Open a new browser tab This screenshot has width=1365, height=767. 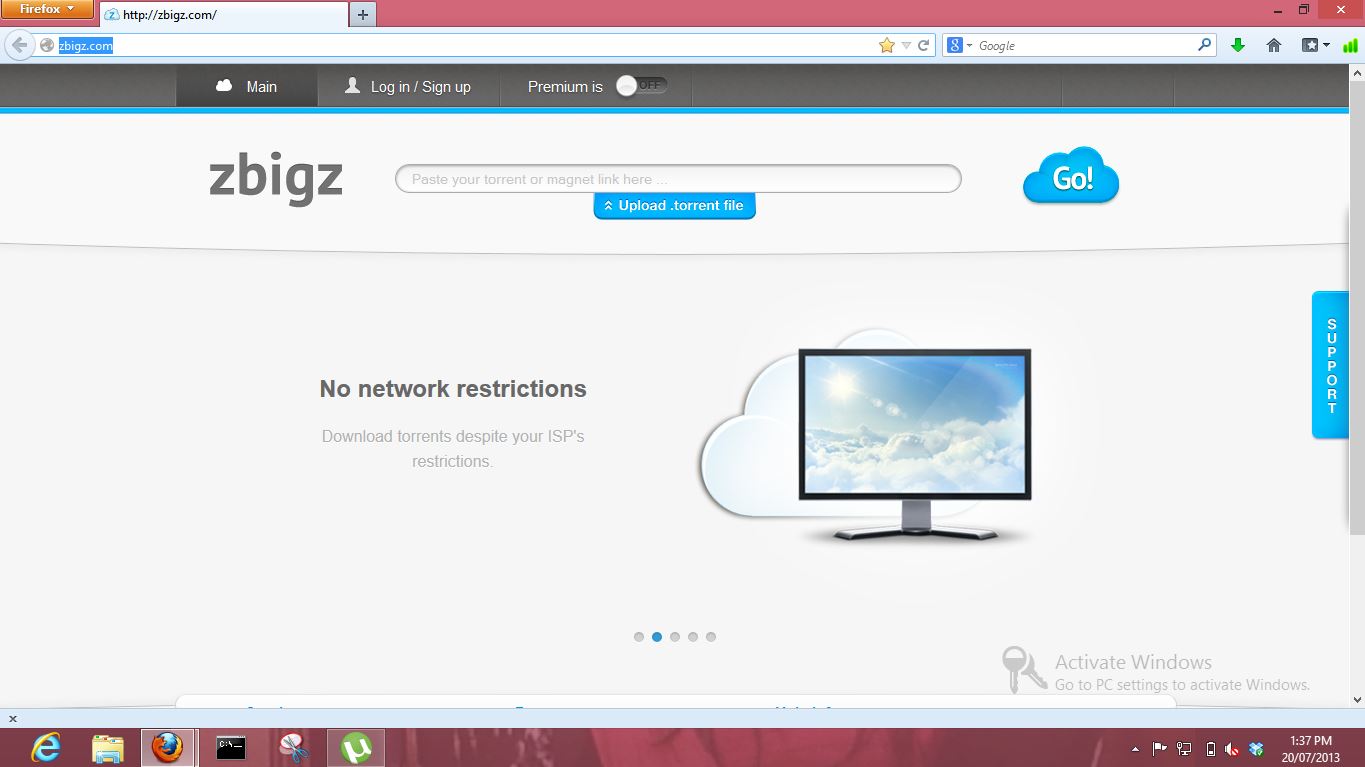point(363,15)
